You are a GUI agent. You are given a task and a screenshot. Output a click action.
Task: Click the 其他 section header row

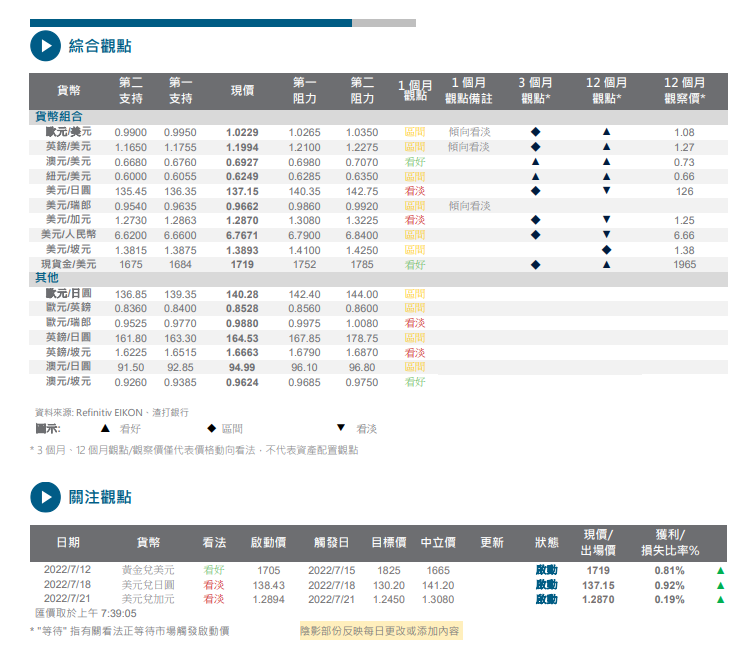point(47,278)
